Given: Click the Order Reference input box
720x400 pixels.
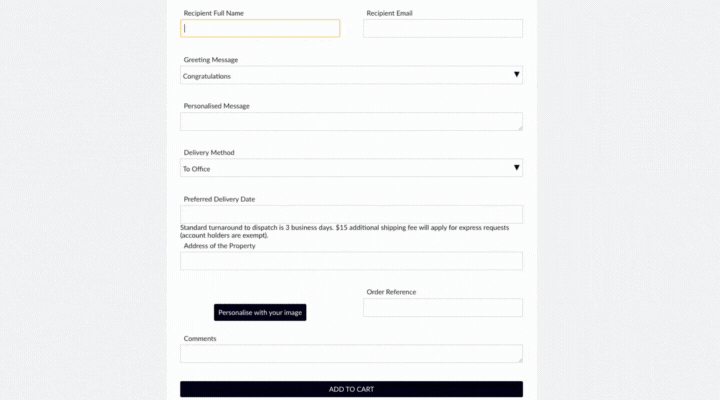Looking at the screenshot, I should pyautogui.click(x=442, y=307).
